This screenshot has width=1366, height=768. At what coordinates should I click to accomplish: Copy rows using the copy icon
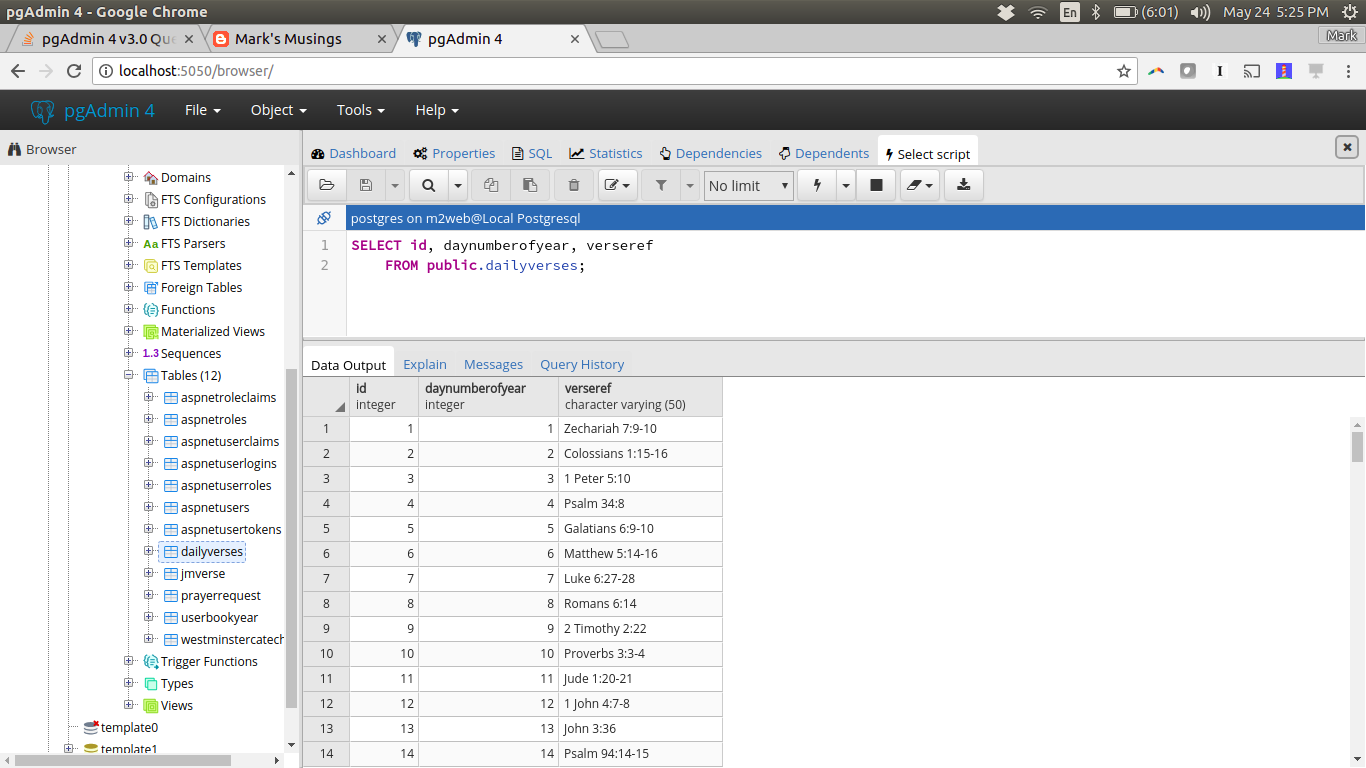pyautogui.click(x=489, y=185)
